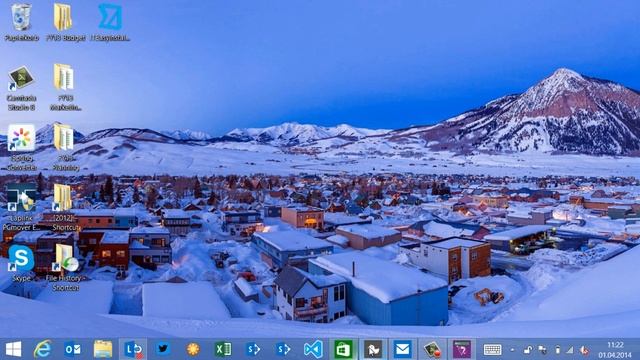This screenshot has width=640, height=360.
Task: Check the battery status icon in the tray
Action: 558,350
